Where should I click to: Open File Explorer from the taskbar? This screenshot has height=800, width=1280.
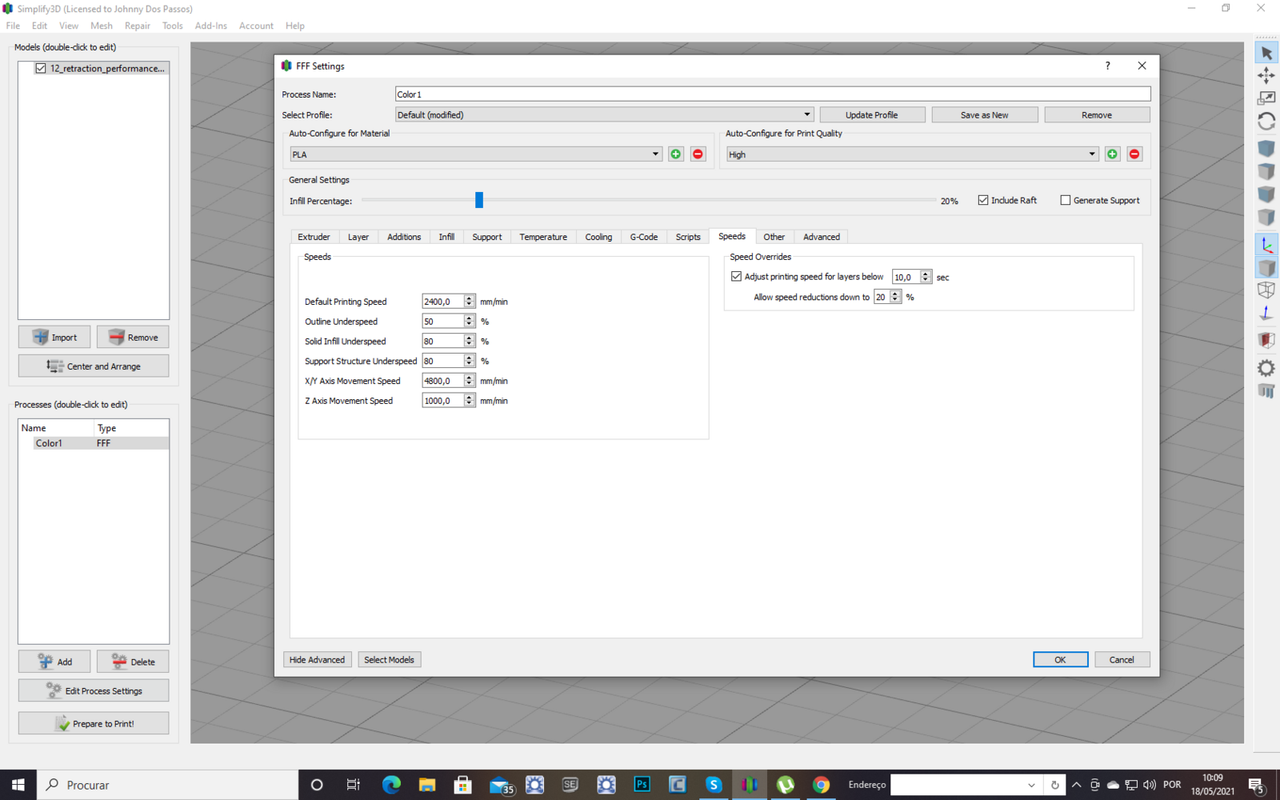427,785
